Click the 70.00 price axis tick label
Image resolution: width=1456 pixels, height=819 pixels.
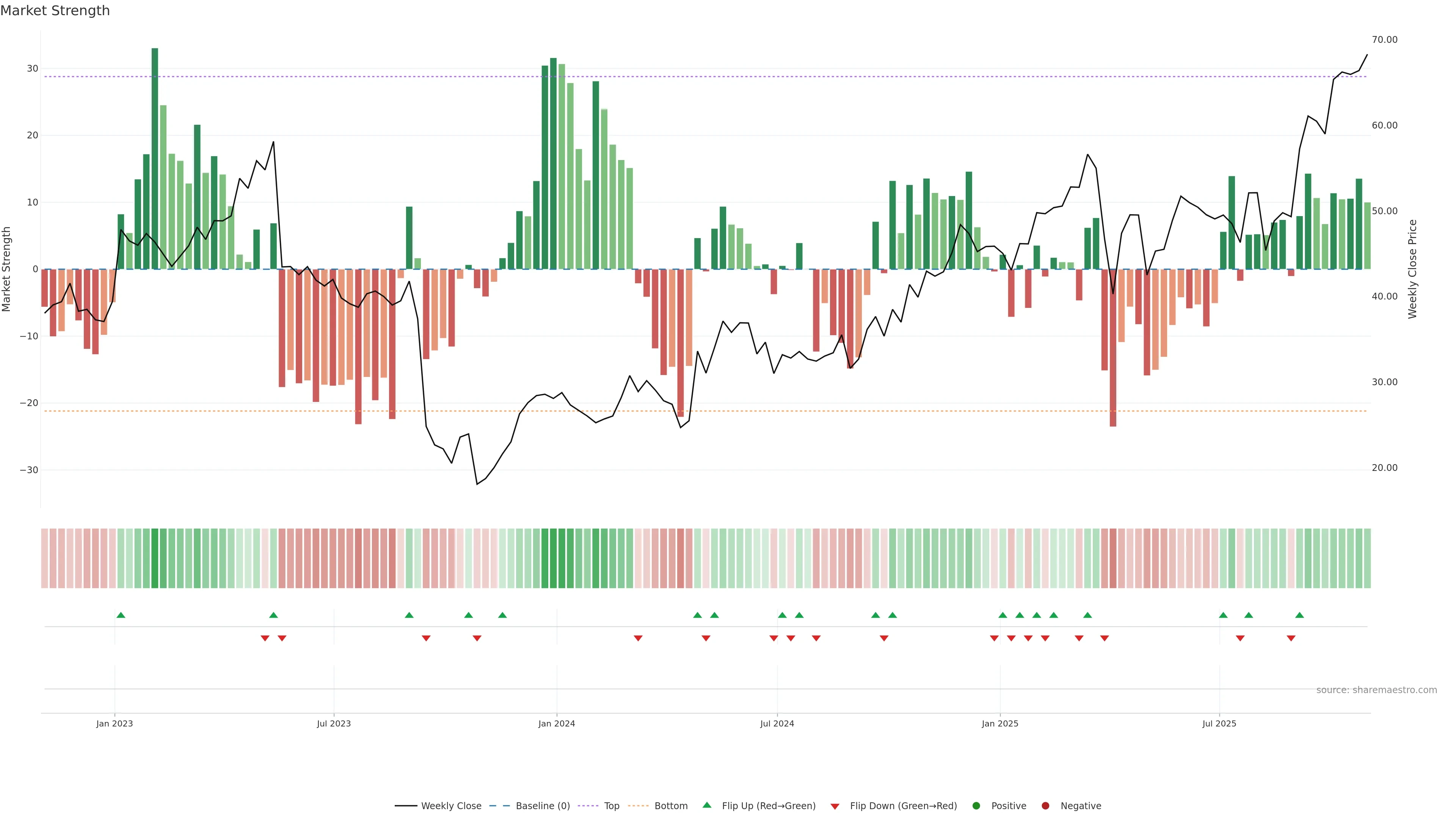pyautogui.click(x=1384, y=39)
